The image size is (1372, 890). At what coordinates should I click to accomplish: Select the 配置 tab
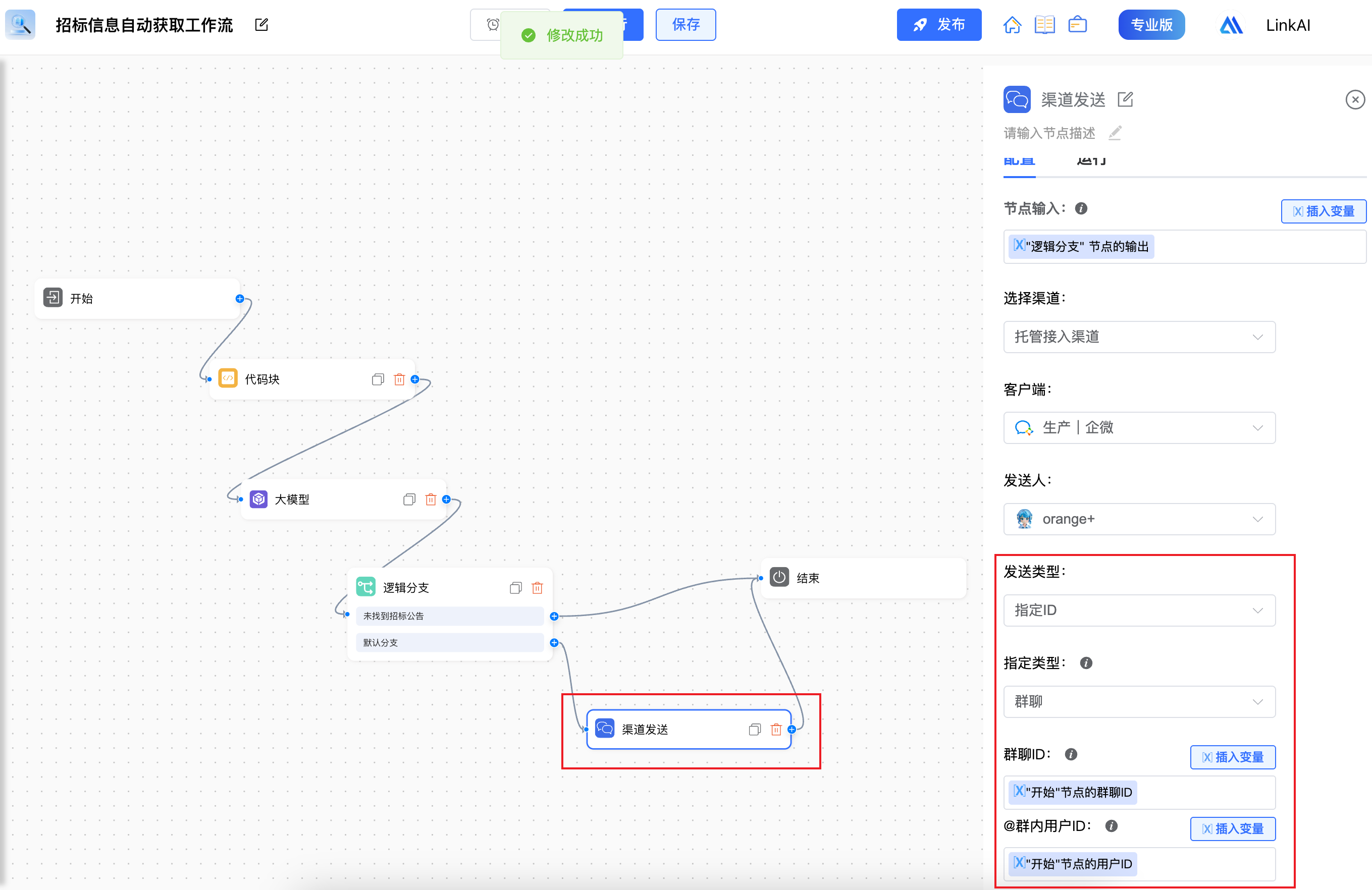pyautogui.click(x=1019, y=162)
